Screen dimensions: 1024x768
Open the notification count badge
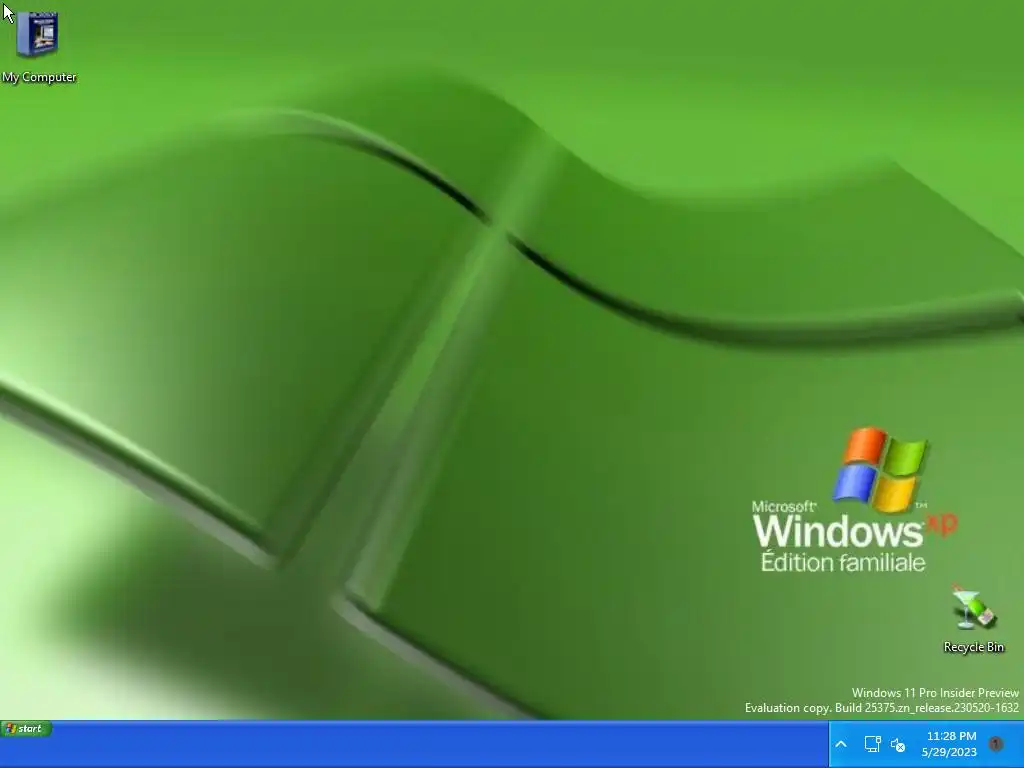[996, 744]
